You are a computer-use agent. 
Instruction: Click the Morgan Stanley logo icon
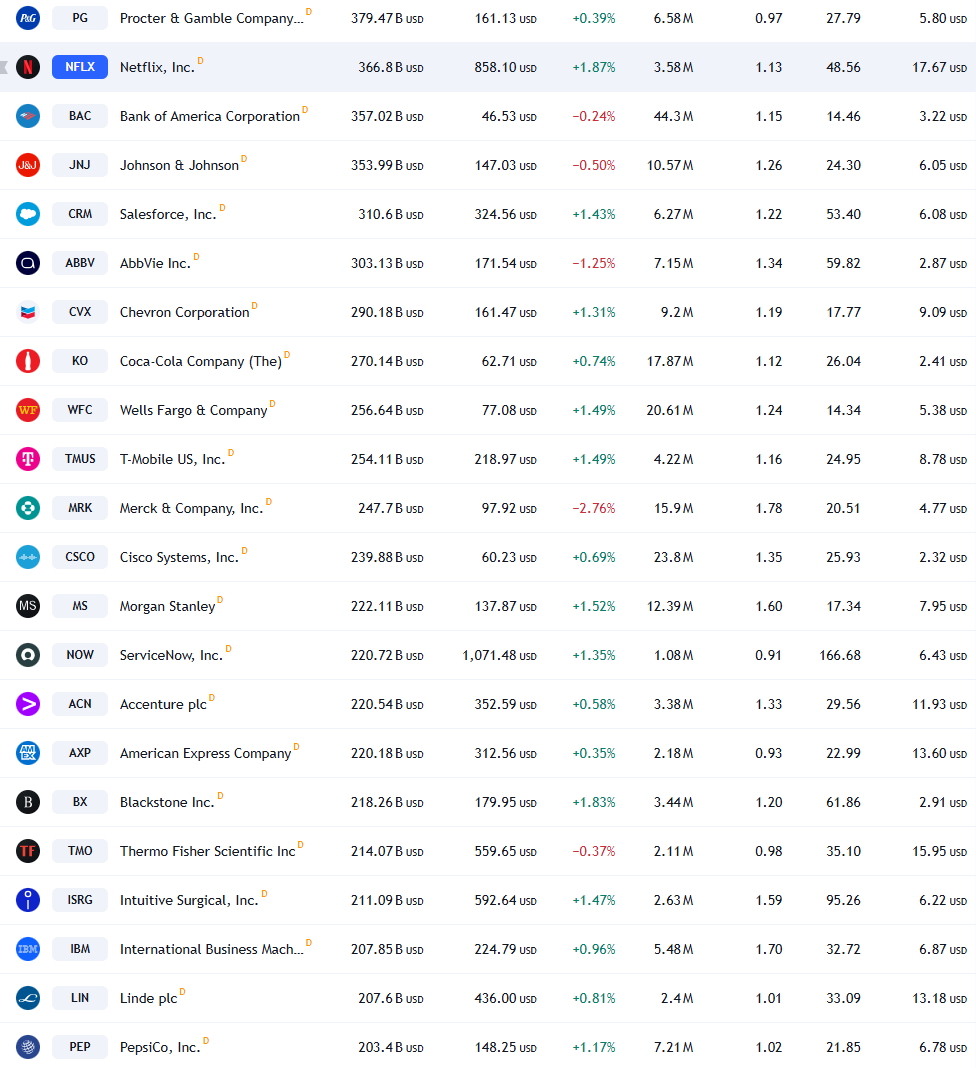[28, 606]
